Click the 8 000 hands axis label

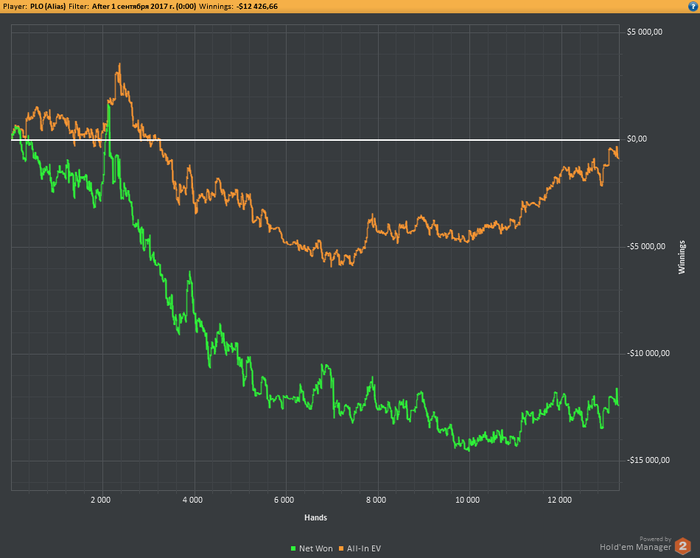click(x=376, y=500)
